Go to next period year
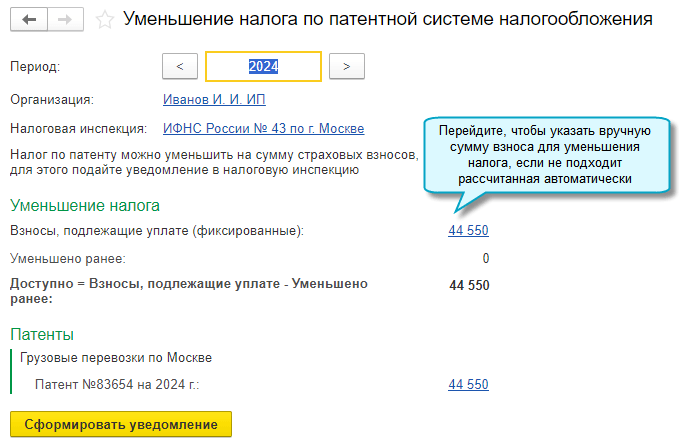The height and width of the screenshot is (445, 679). pos(346,66)
